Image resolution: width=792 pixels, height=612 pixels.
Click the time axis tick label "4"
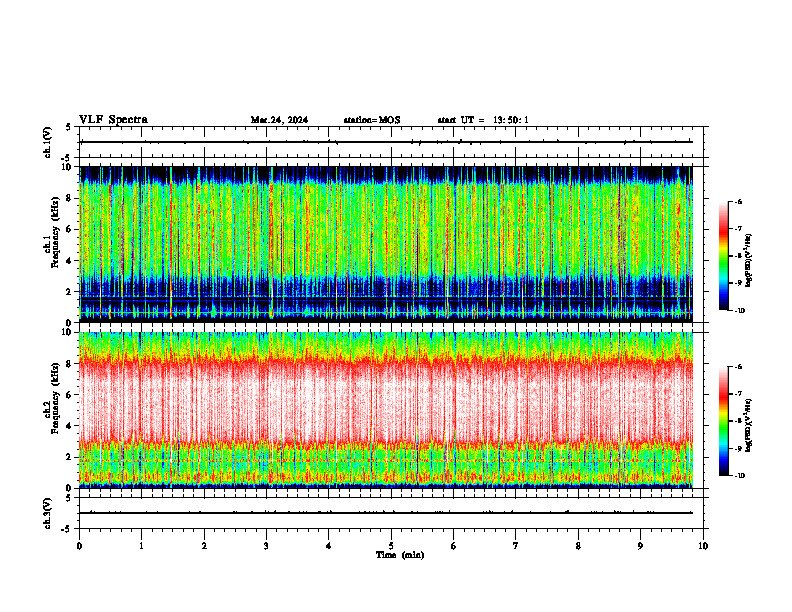[329, 546]
